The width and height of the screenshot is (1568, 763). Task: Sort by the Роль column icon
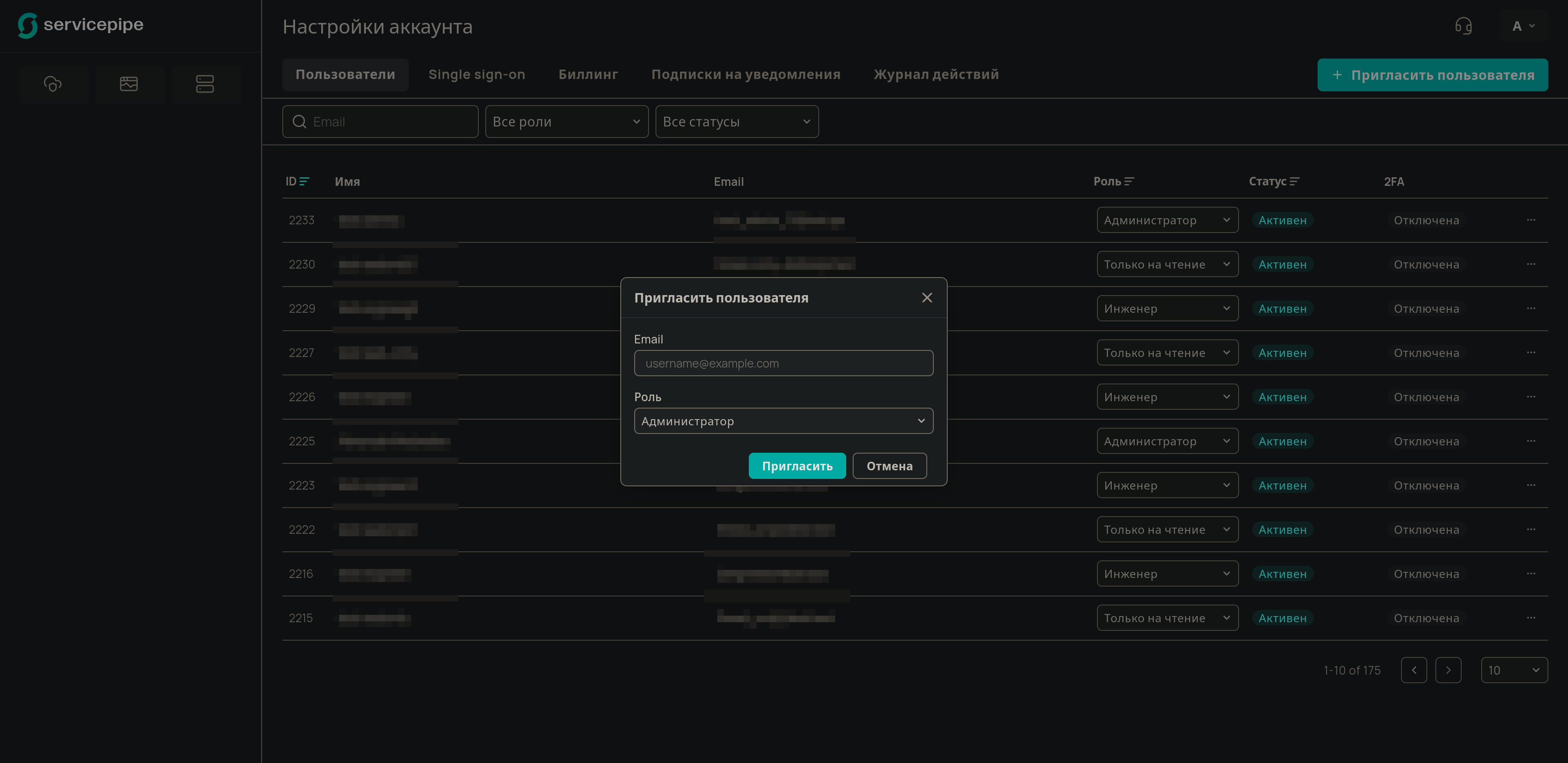click(1129, 181)
